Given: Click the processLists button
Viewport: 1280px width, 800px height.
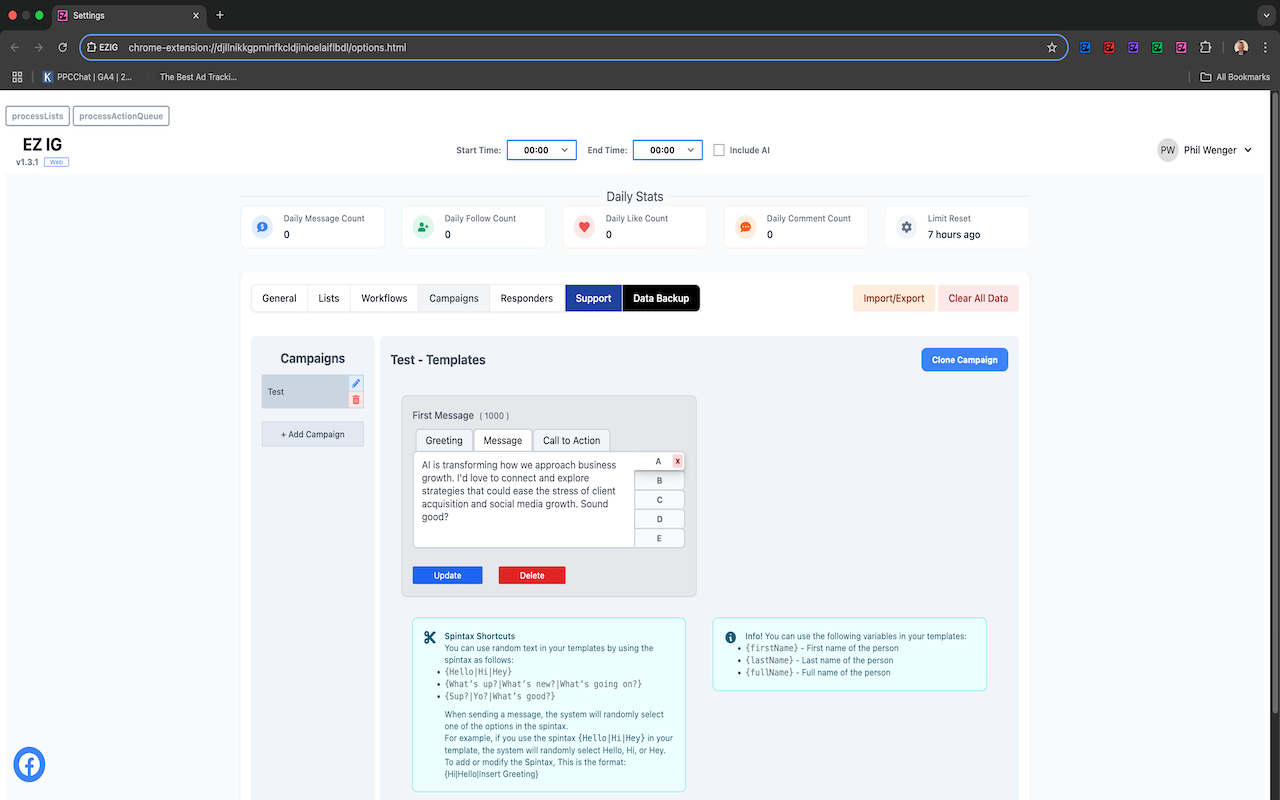Looking at the screenshot, I should point(38,116).
